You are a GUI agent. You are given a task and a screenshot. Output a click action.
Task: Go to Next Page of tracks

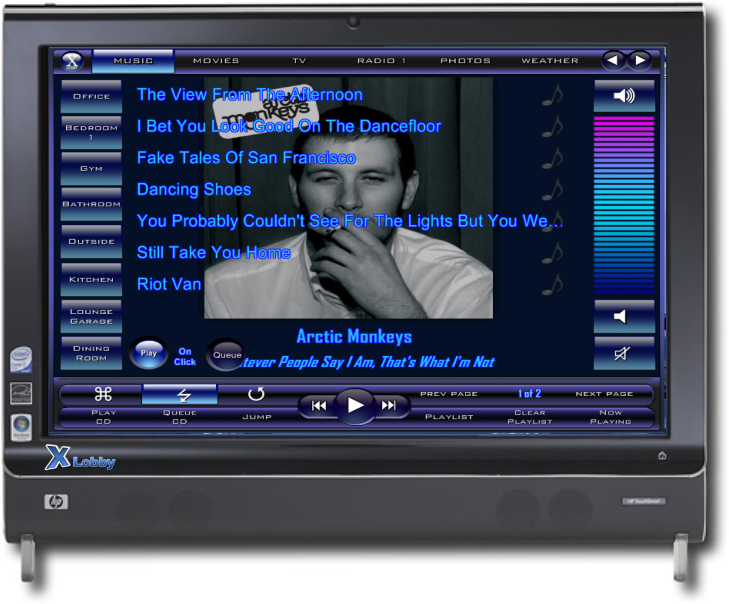[x=604, y=394]
